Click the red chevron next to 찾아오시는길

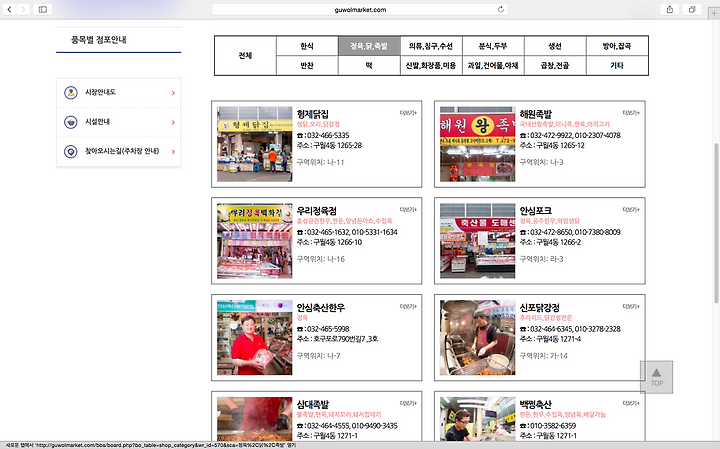coord(173,152)
